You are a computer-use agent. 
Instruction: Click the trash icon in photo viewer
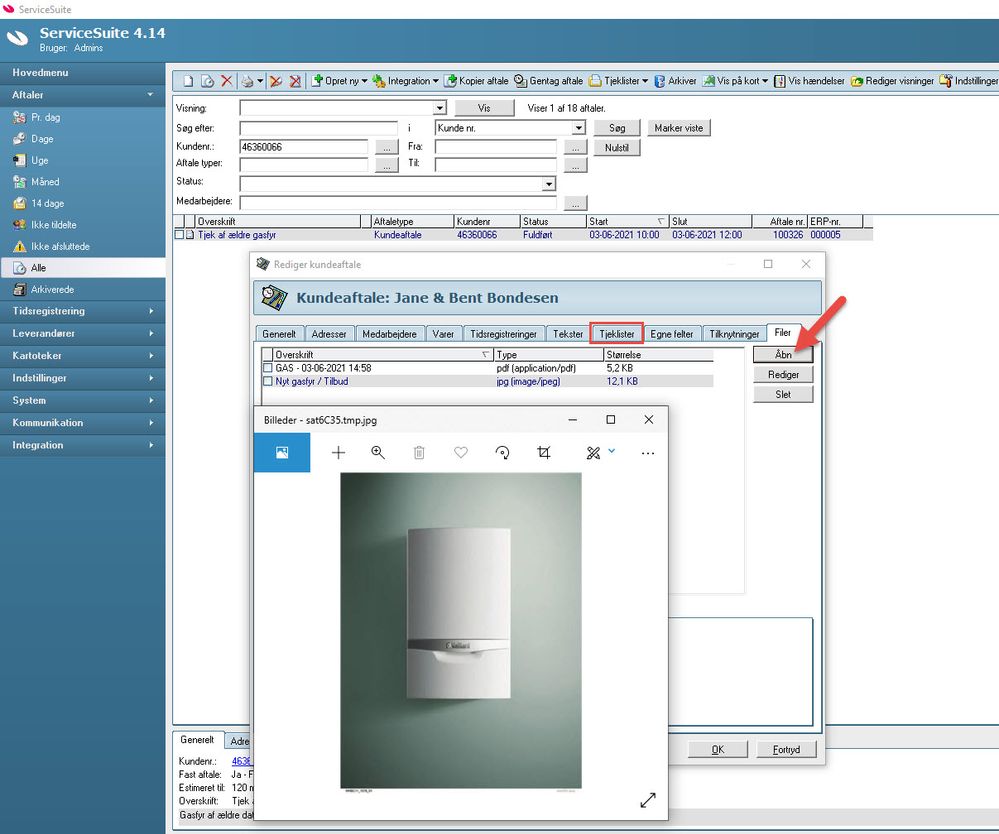[419, 452]
